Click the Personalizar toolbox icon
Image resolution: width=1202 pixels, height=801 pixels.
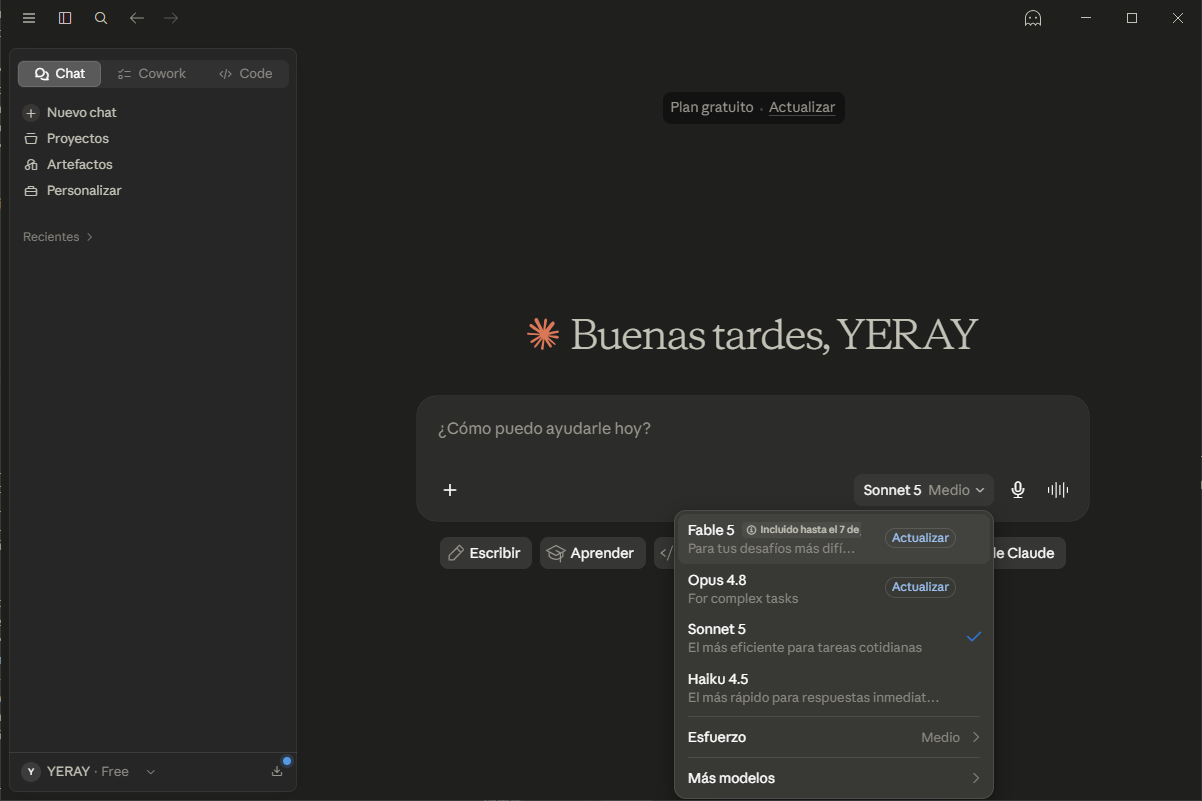coord(31,191)
